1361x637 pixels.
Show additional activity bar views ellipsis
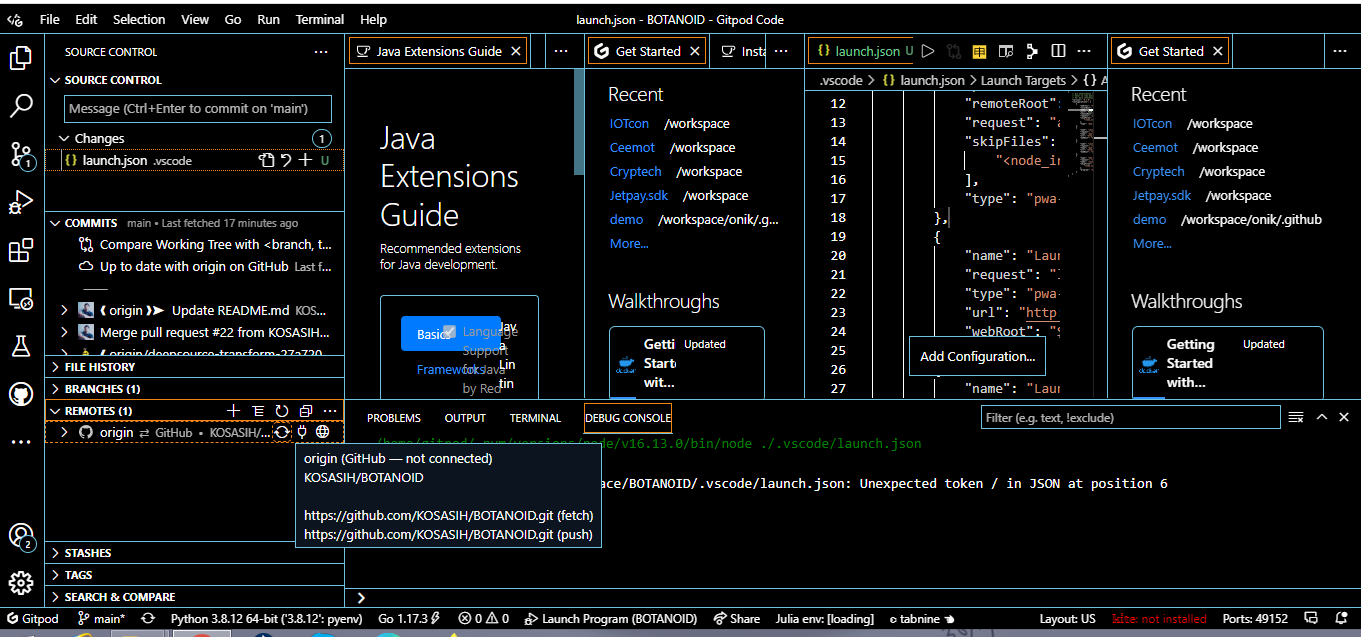coord(21,442)
